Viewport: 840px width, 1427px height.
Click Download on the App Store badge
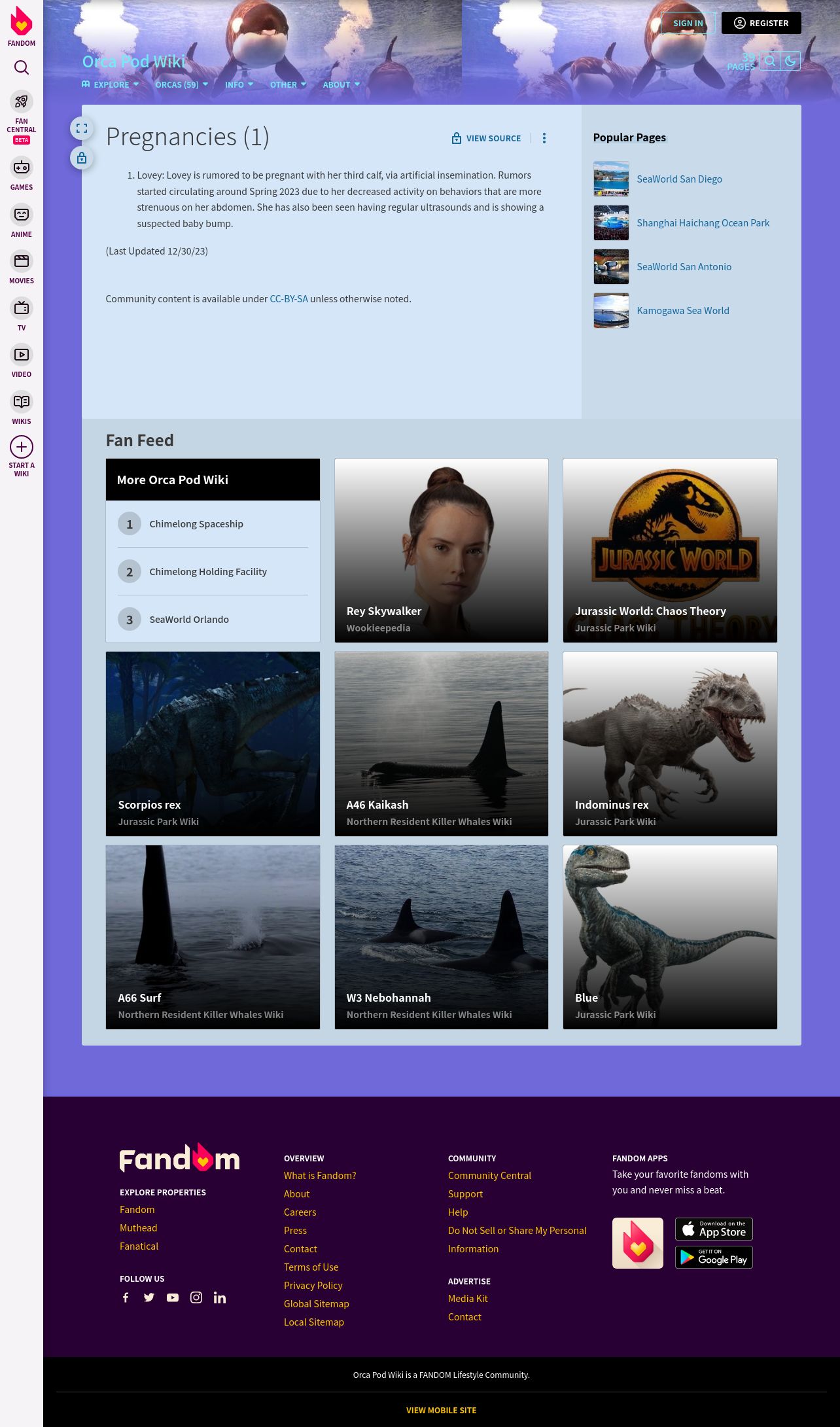[714, 1229]
